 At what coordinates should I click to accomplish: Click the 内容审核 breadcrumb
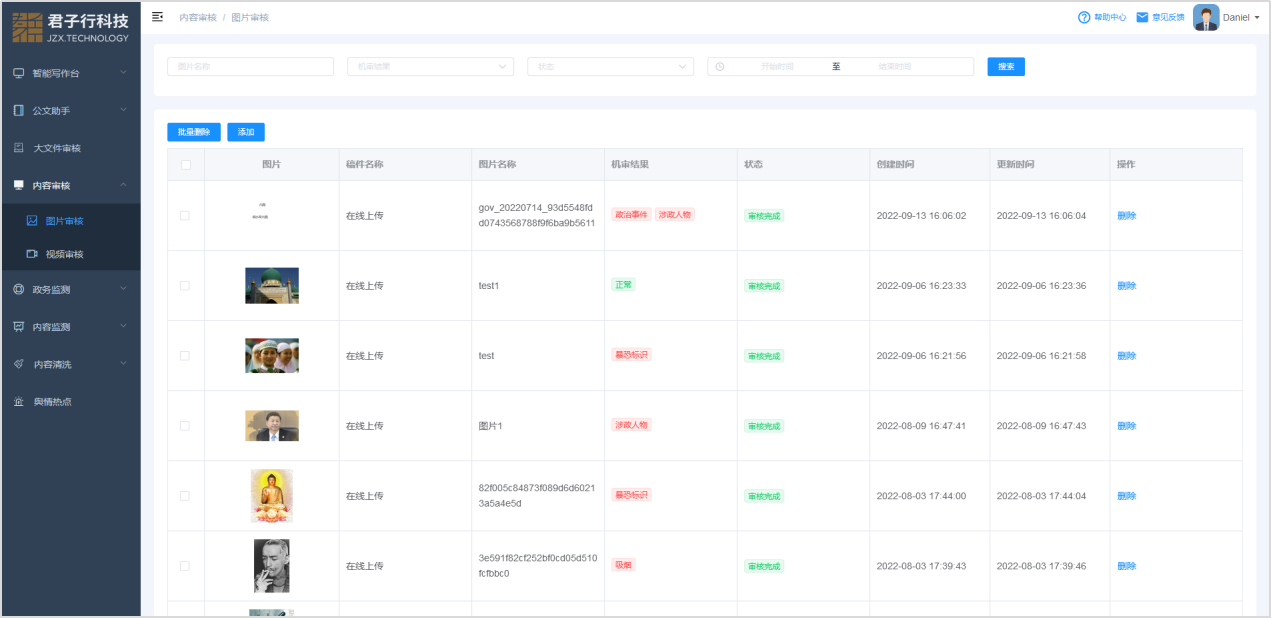click(x=197, y=18)
